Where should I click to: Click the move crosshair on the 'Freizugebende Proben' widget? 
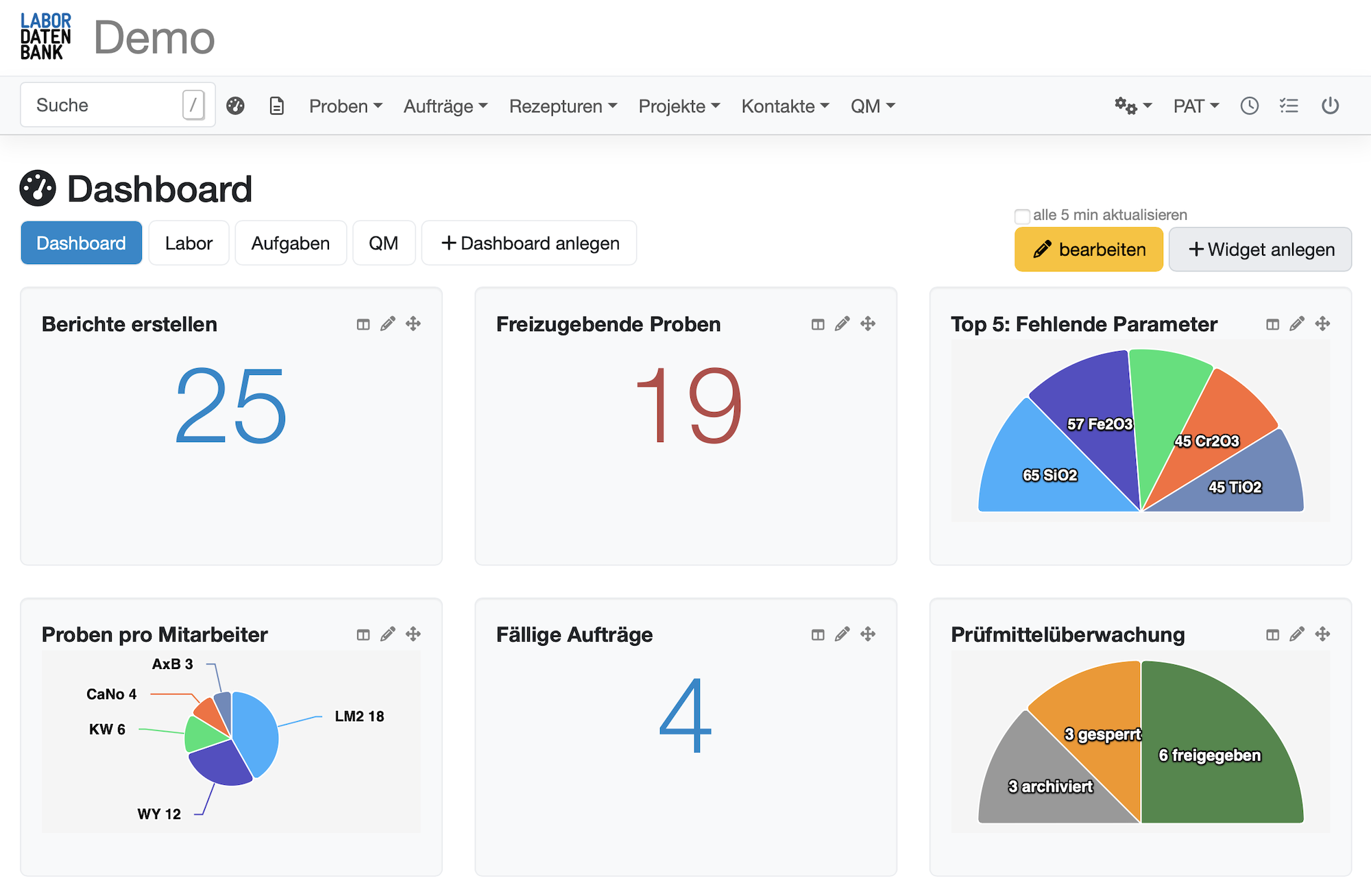[x=868, y=324]
